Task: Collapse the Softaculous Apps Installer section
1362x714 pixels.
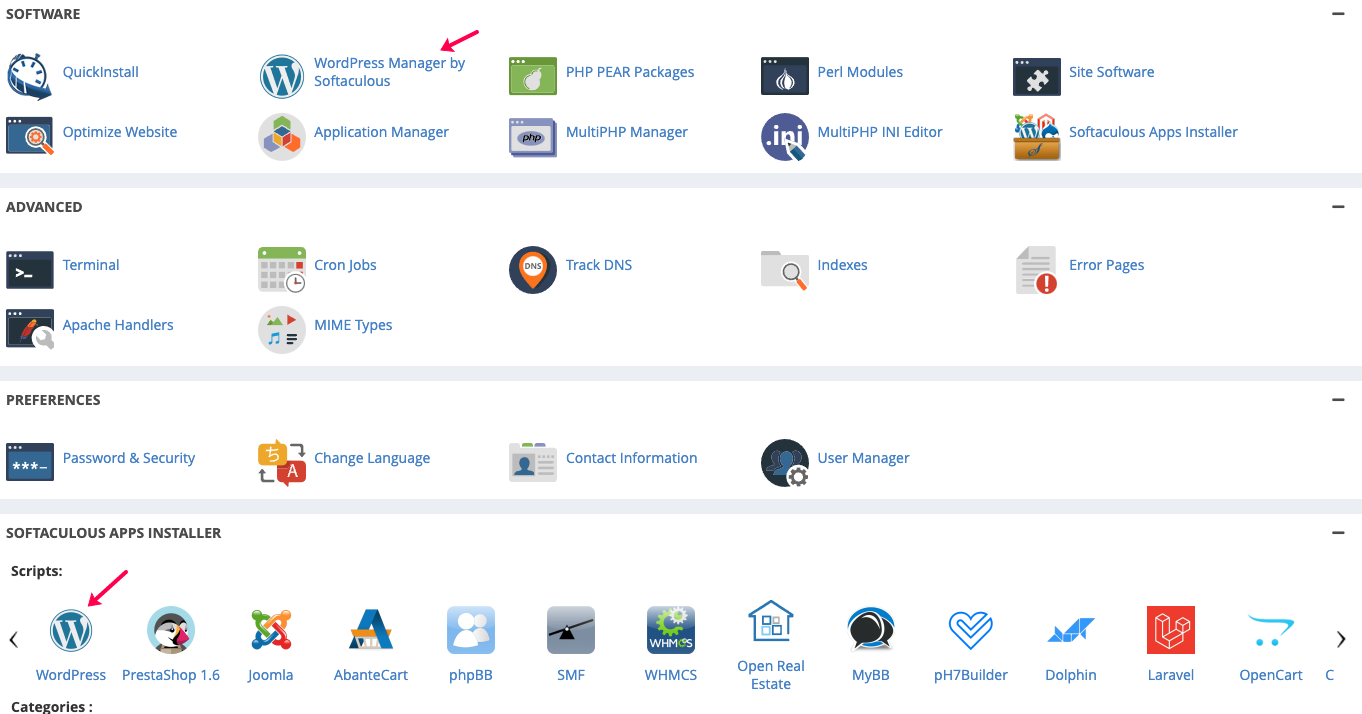Action: click(x=1337, y=533)
